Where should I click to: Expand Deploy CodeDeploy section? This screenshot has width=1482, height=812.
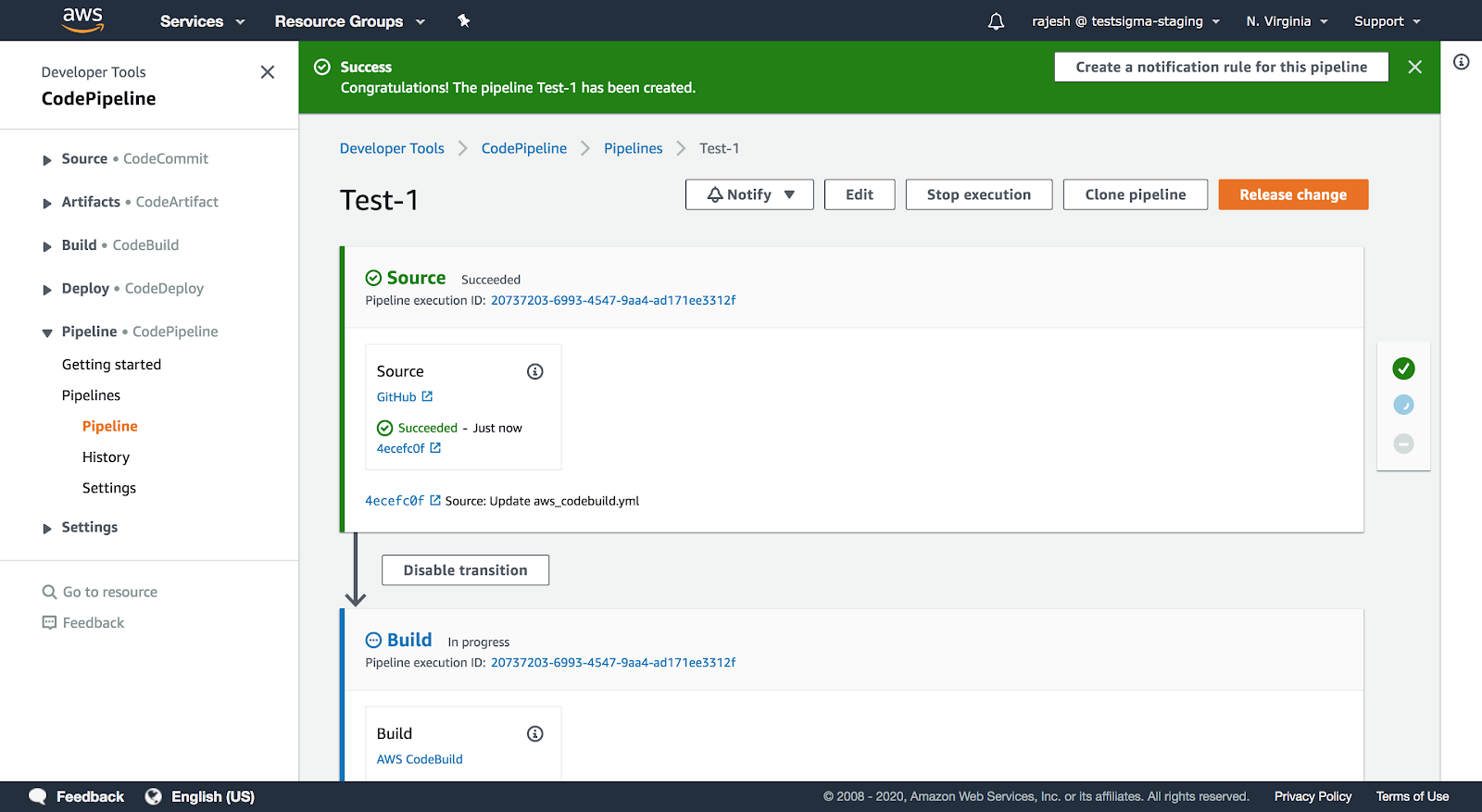click(47, 290)
